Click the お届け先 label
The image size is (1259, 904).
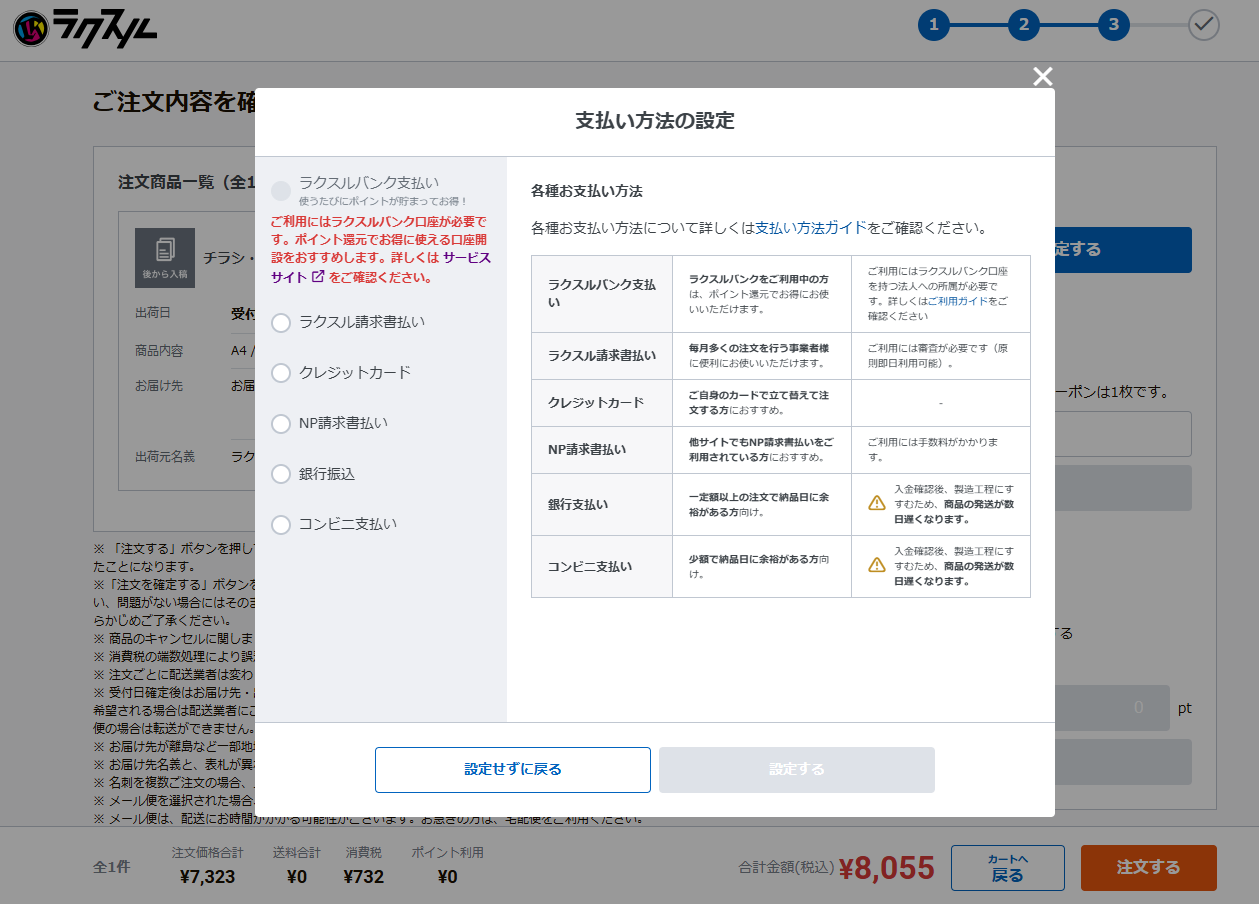click(x=159, y=385)
